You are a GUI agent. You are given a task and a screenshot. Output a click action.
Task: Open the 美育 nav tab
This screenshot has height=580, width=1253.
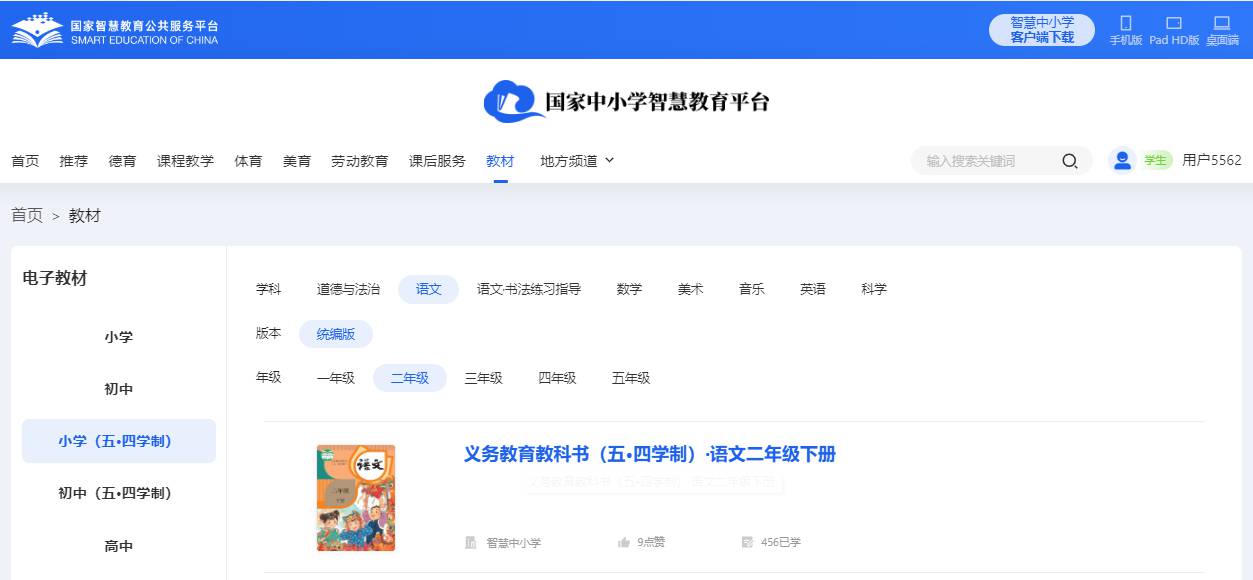tap(297, 161)
